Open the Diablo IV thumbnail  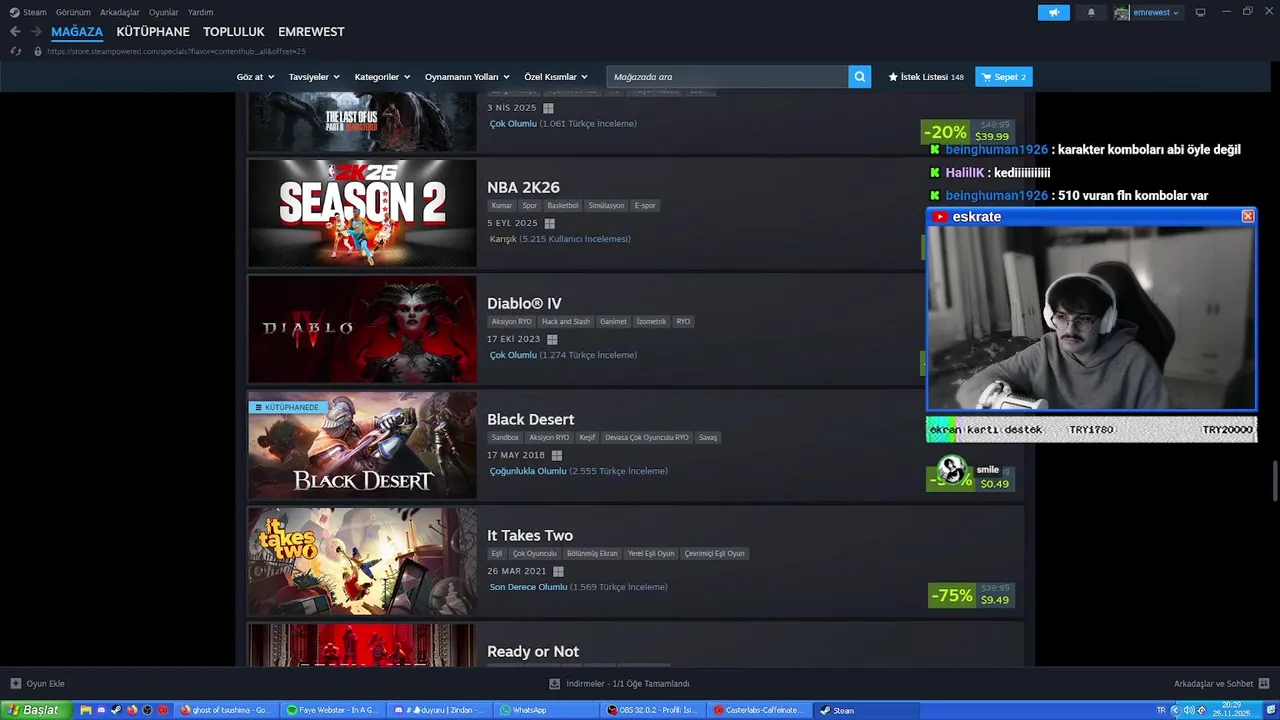[x=362, y=329]
